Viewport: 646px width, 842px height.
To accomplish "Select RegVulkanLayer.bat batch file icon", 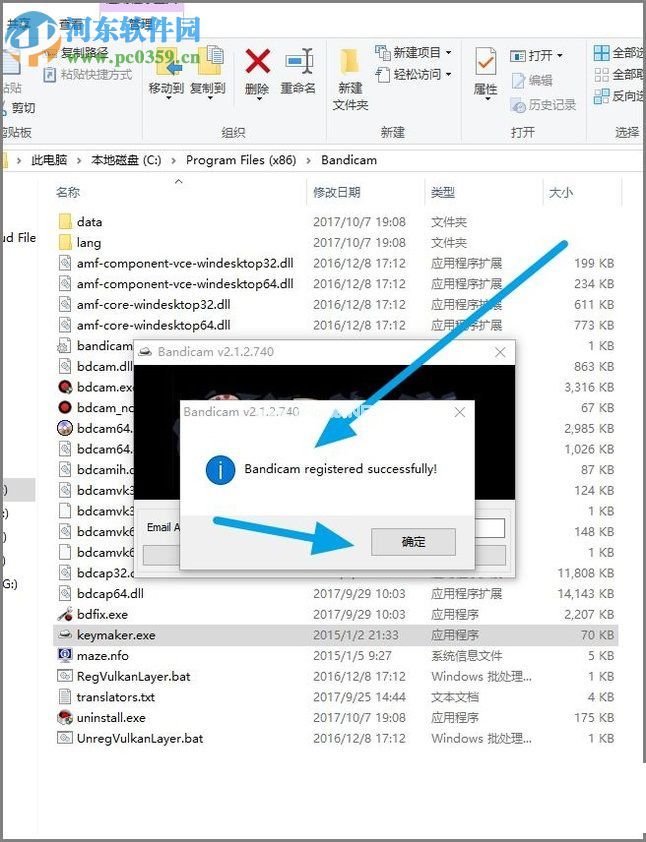I will pos(64,676).
